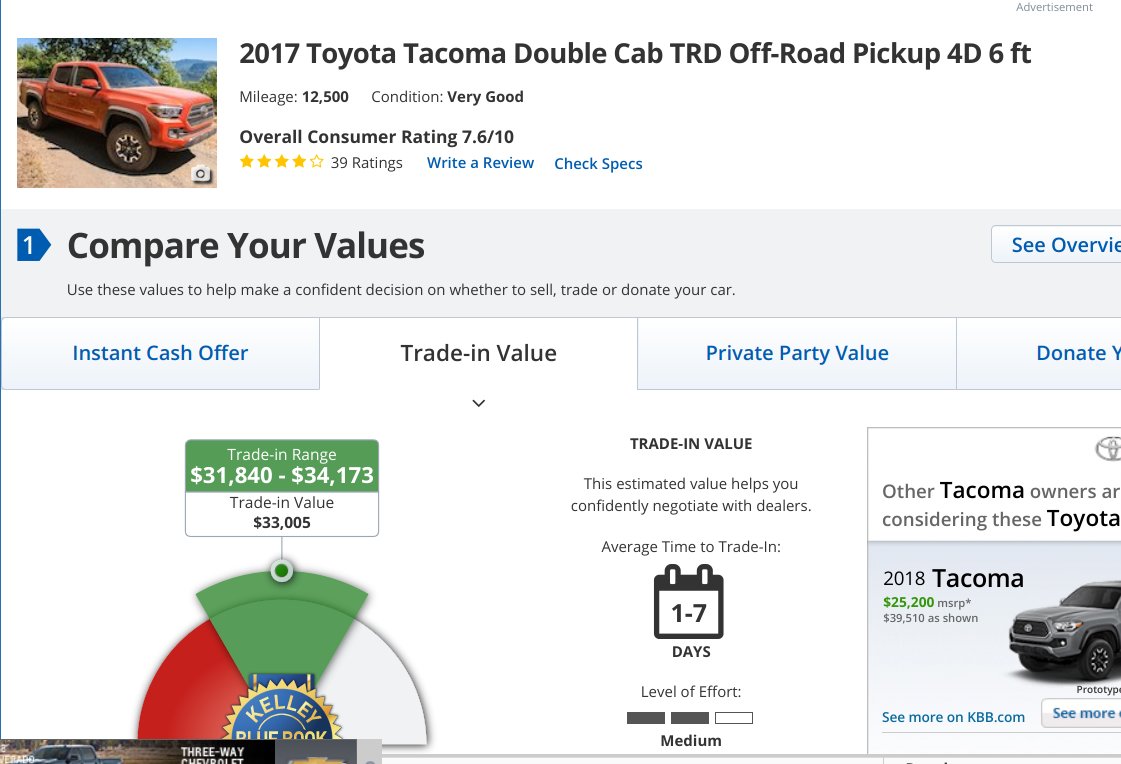Click the 1-7 days calendar icon
1121x764 pixels.
click(688, 602)
